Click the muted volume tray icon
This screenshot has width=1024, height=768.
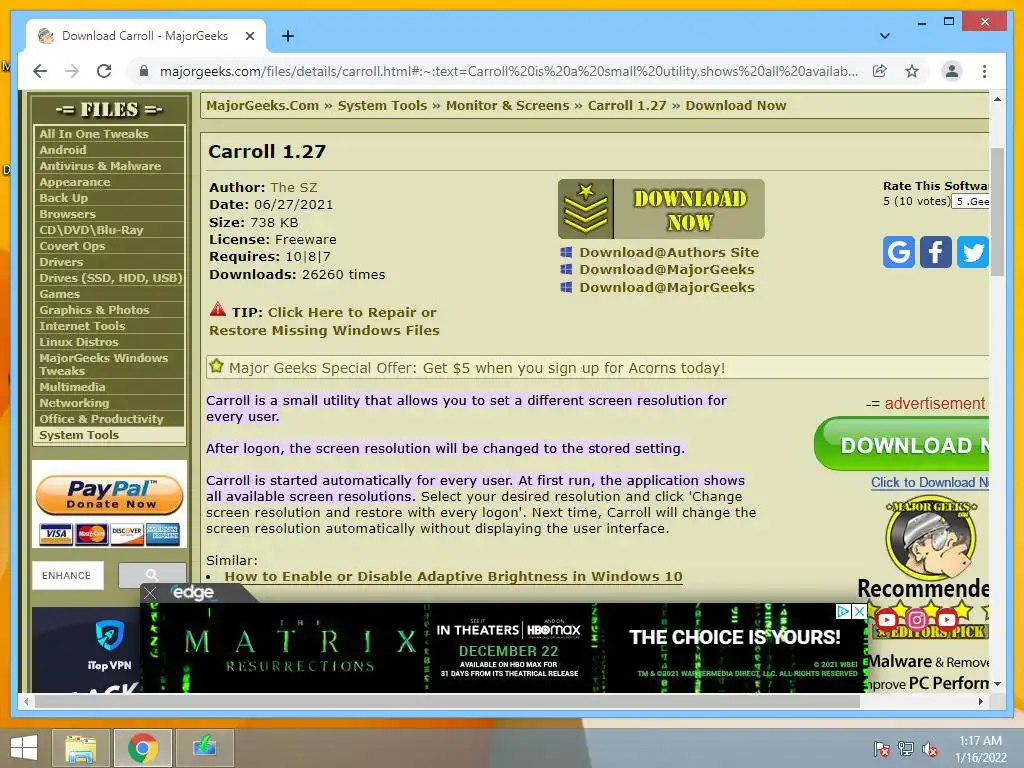(x=930, y=749)
